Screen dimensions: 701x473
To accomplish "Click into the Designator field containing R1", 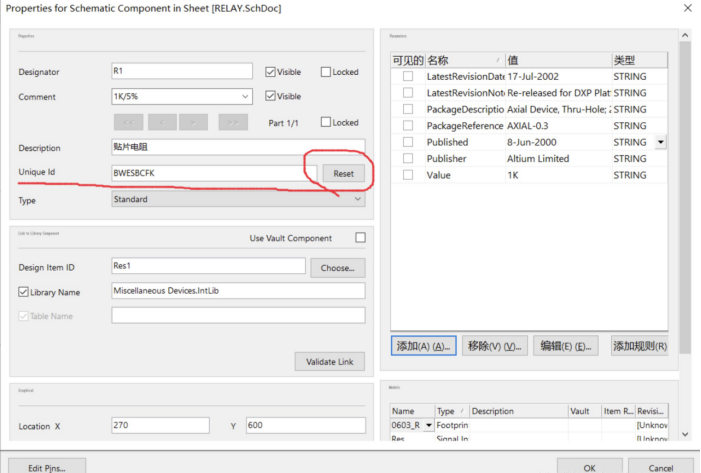I will pos(181,72).
